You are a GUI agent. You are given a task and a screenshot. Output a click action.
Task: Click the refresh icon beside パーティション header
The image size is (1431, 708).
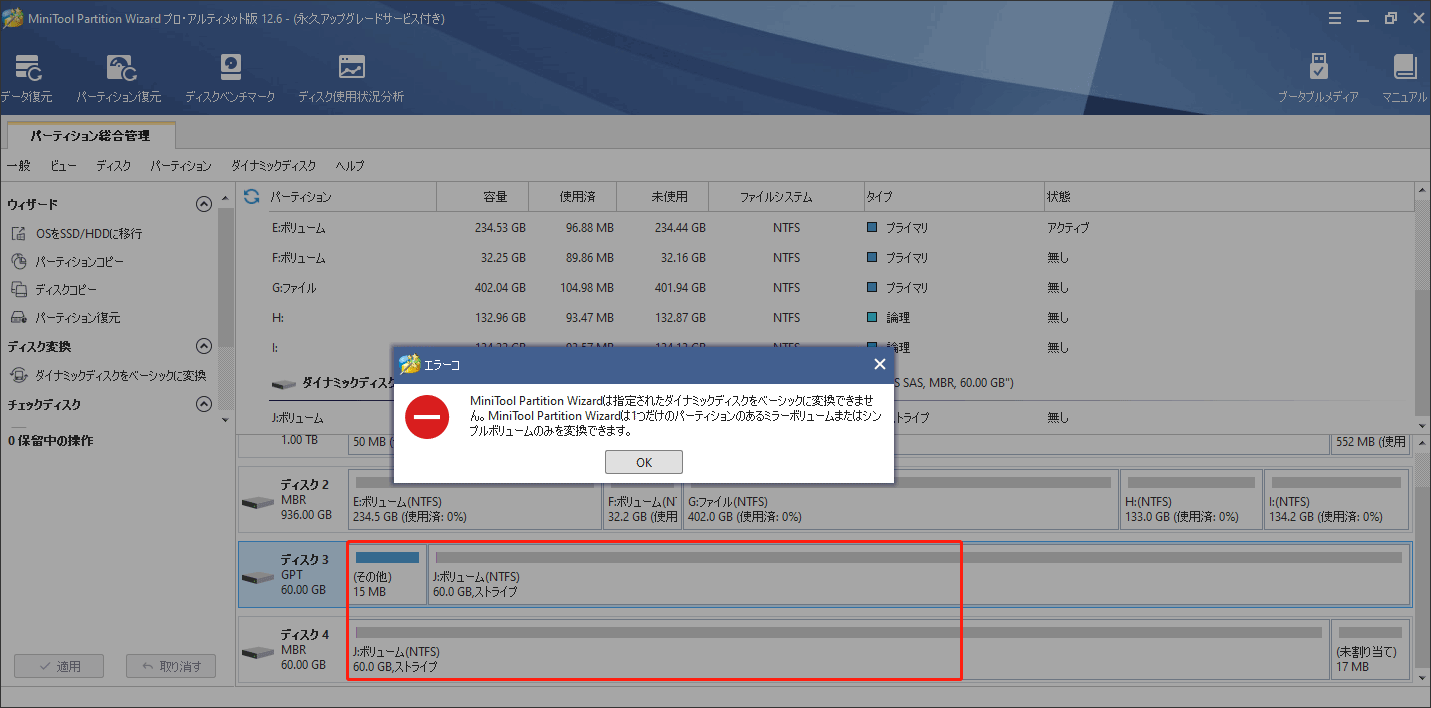coord(252,197)
